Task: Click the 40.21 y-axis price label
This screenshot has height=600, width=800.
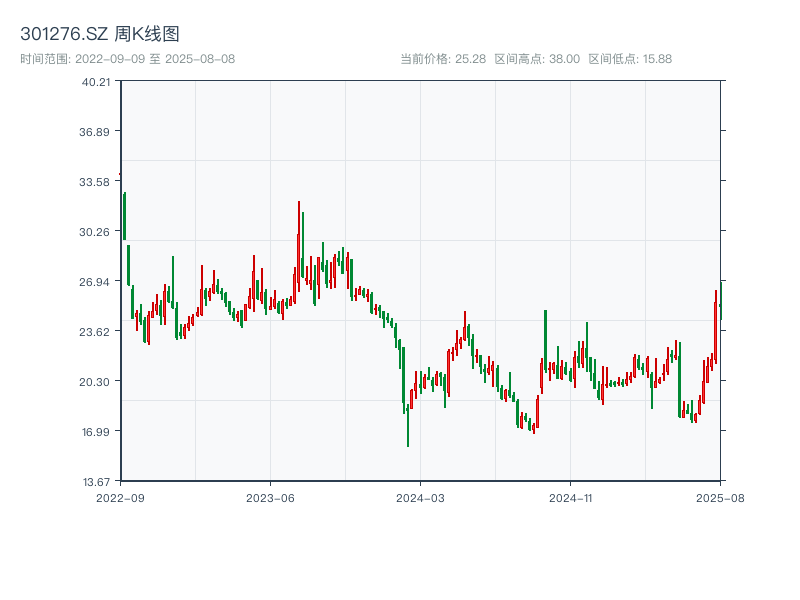Action: [96, 82]
